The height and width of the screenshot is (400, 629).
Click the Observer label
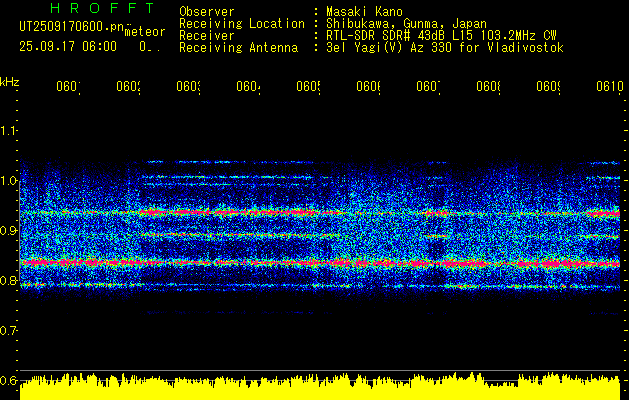(x=207, y=11)
